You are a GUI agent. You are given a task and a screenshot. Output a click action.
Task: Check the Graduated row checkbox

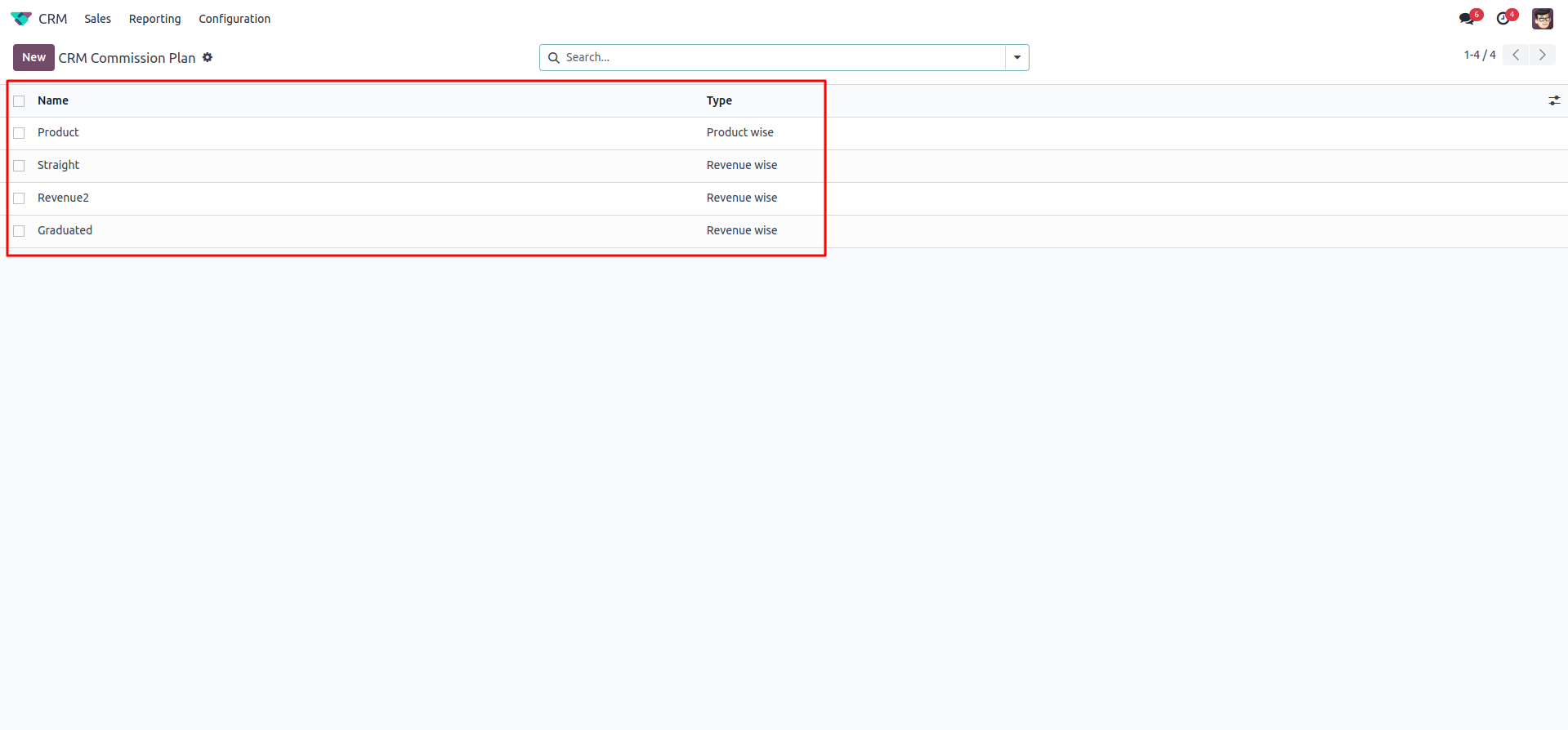click(19, 231)
